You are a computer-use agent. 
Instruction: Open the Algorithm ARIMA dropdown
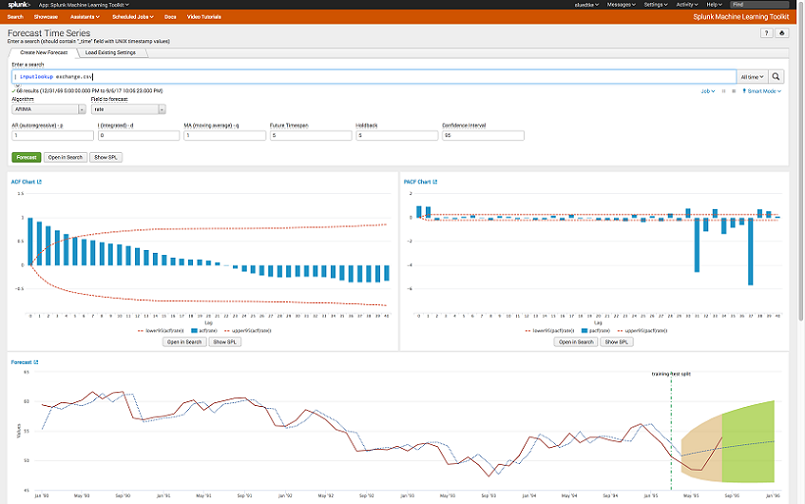[49, 109]
